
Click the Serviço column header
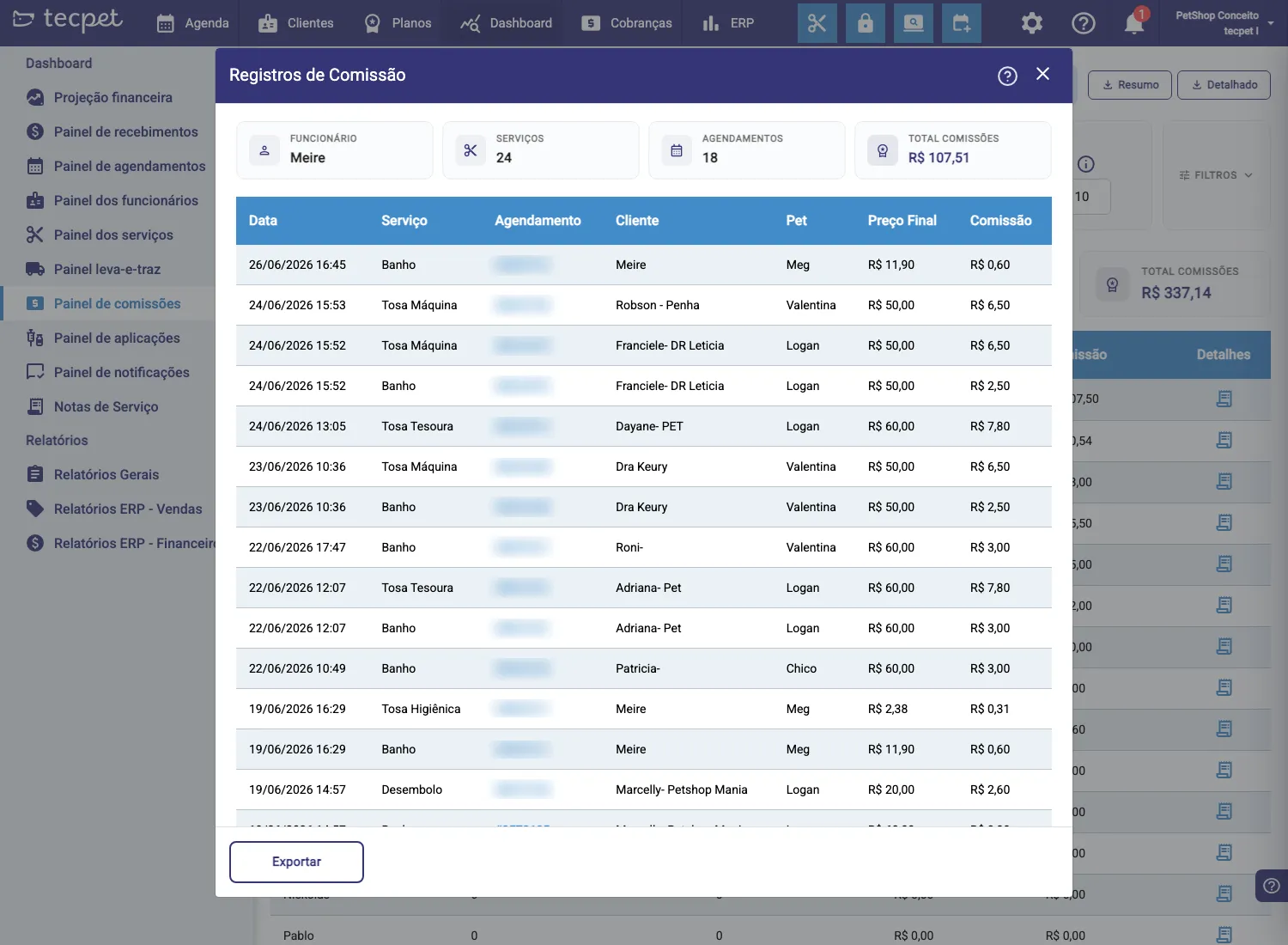[x=404, y=221]
